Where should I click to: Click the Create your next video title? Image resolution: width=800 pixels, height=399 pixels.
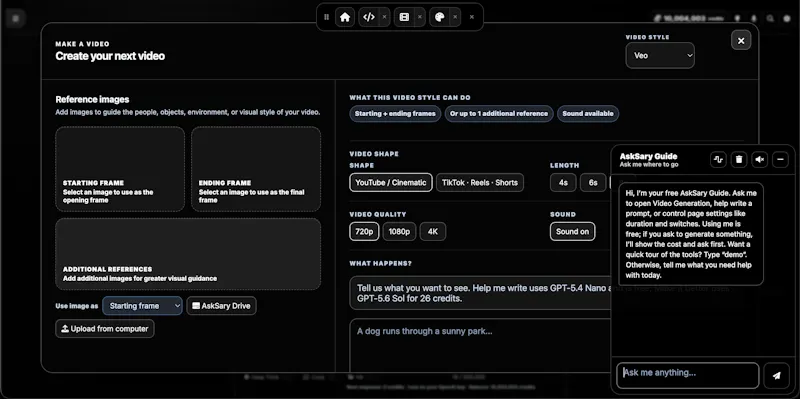coord(110,56)
